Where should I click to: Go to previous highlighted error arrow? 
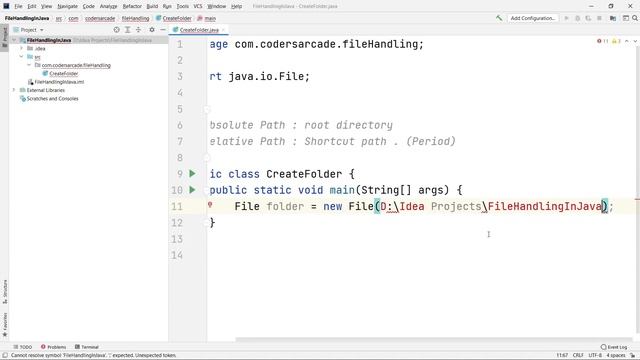(627, 41)
